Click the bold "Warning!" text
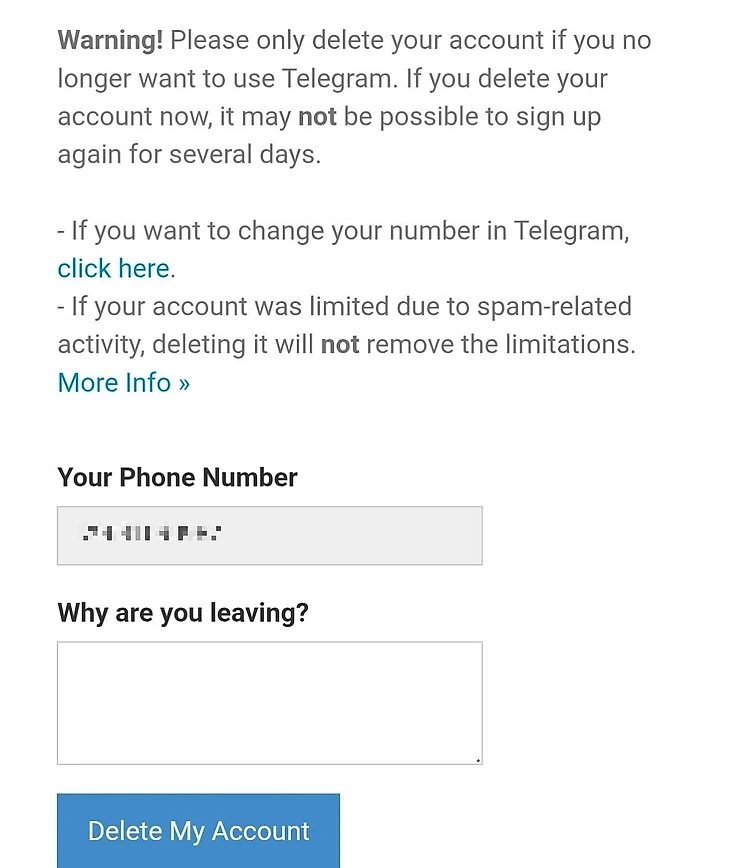This screenshot has width=730, height=868. click(110, 41)
